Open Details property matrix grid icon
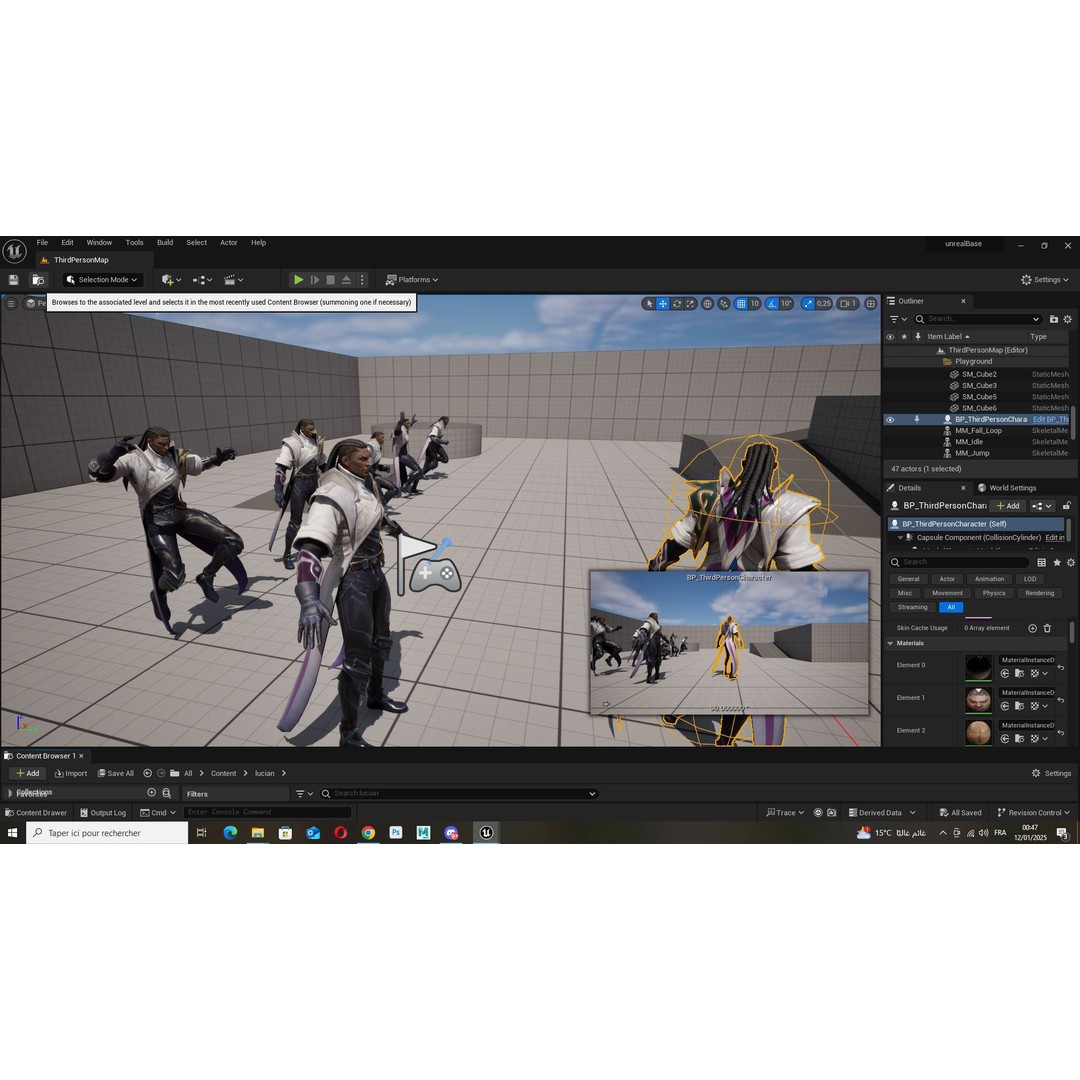Viewport: 1080px width, 1080px height. 1041,562
